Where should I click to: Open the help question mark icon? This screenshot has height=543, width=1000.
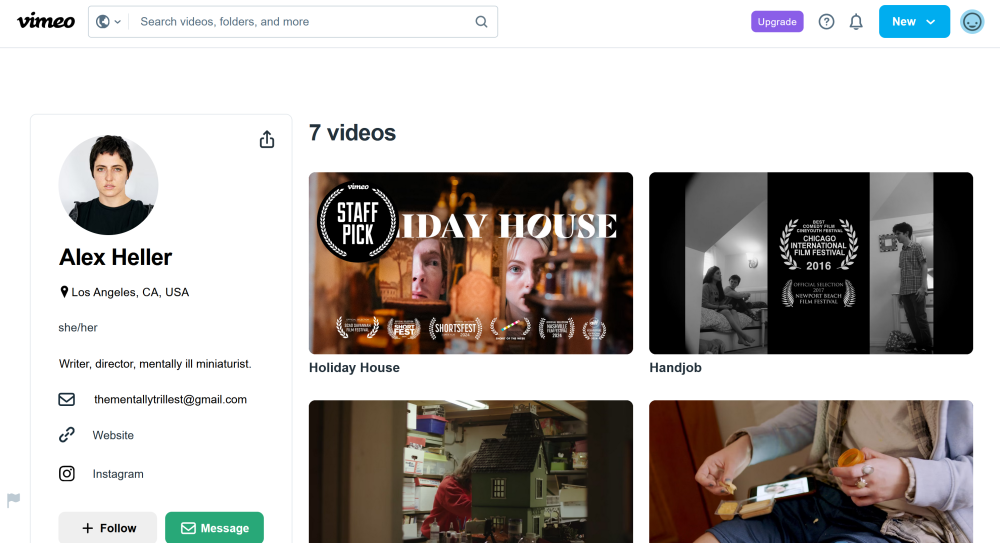tap(826, 22)
